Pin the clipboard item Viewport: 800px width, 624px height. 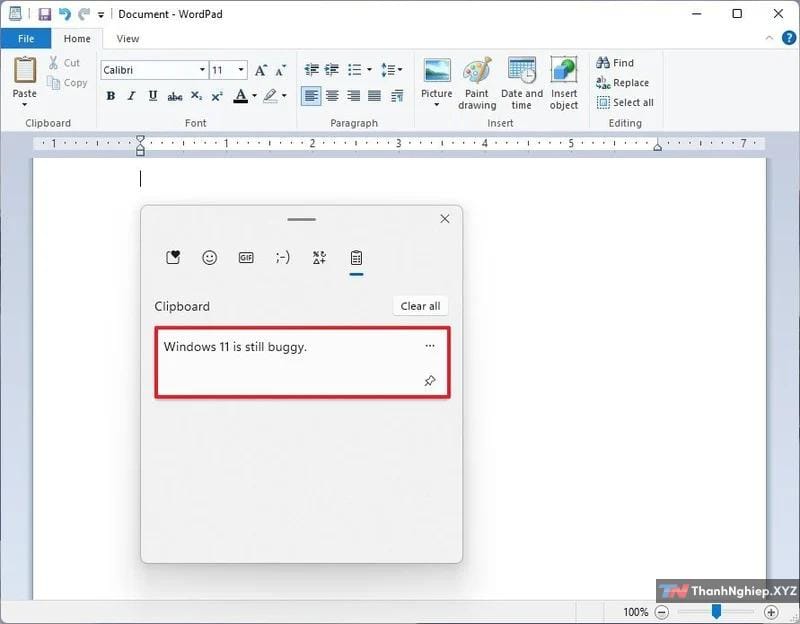pos(430,381)
